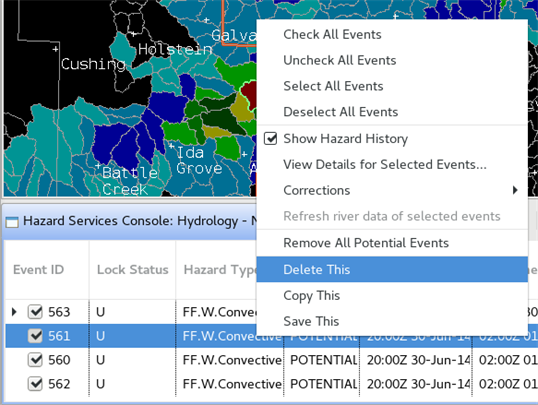538x405 pixels.
Task: Uncheck the checkbox for event 561
Action: point(35,336)
